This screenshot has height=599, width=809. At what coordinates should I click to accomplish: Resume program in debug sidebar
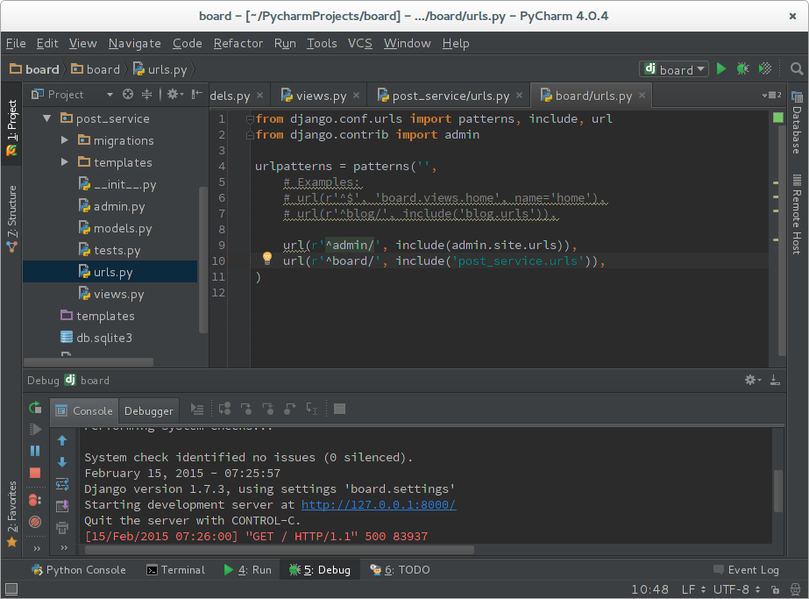[x=35, y=429]
